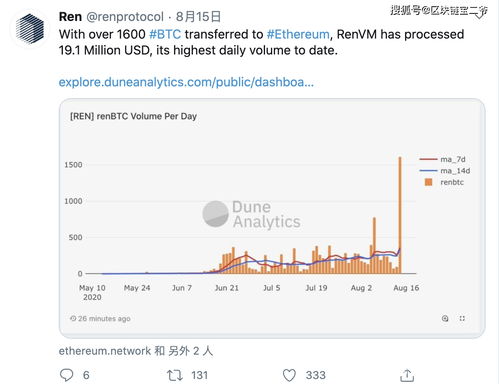Open the #Ethereum hashtag link
This screenshot has height=384, width=499.
click(x=298, y=34)
